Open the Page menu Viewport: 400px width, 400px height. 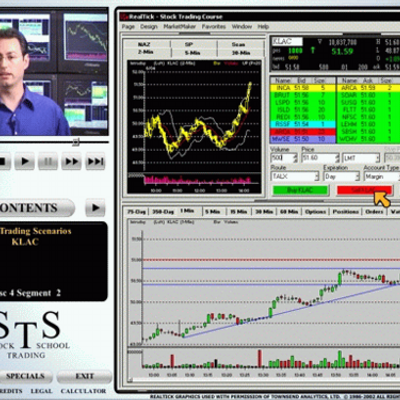[x=128, y=26]
